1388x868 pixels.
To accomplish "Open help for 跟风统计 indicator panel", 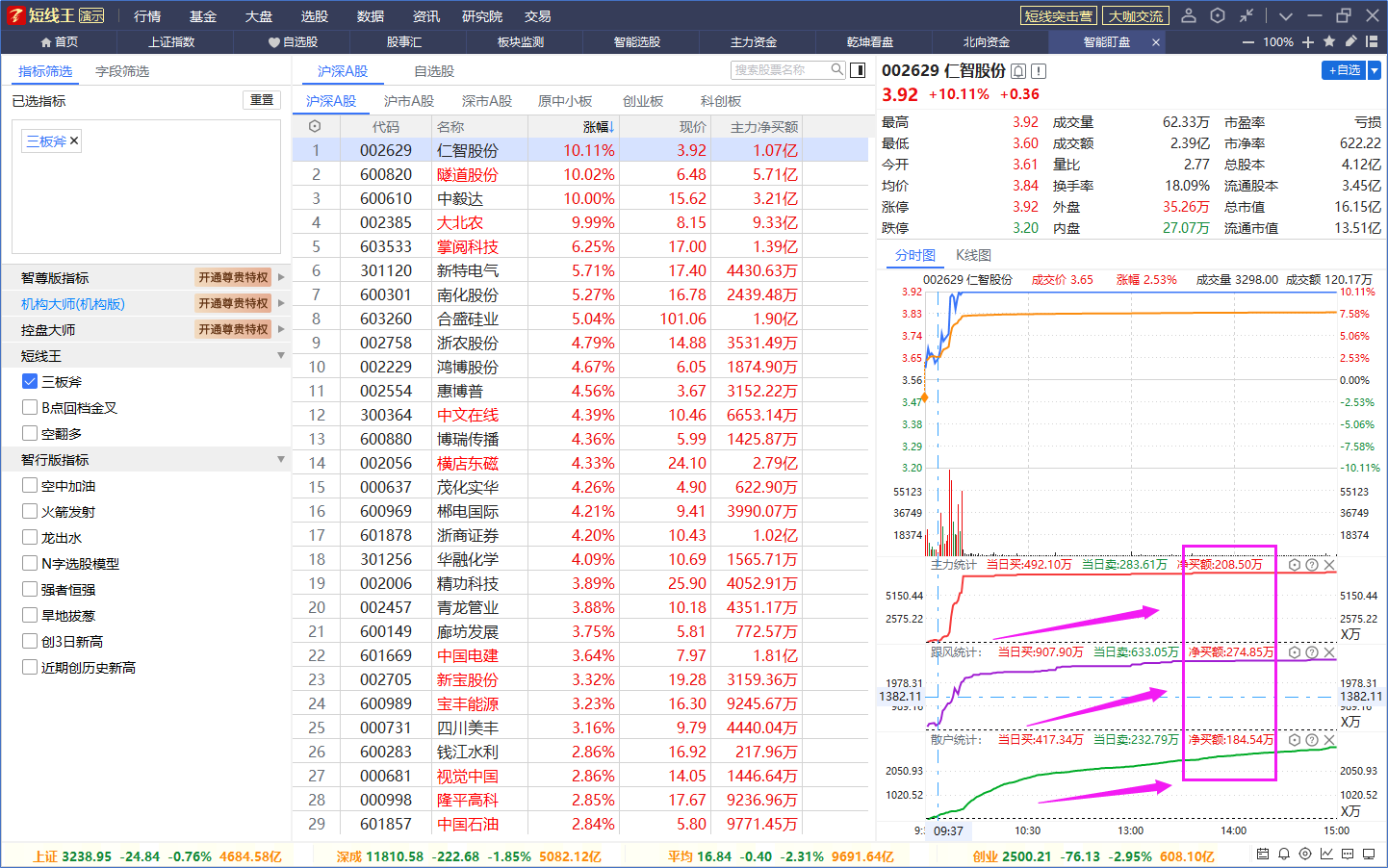I will pyautogui.click(x=1311, y=652).
